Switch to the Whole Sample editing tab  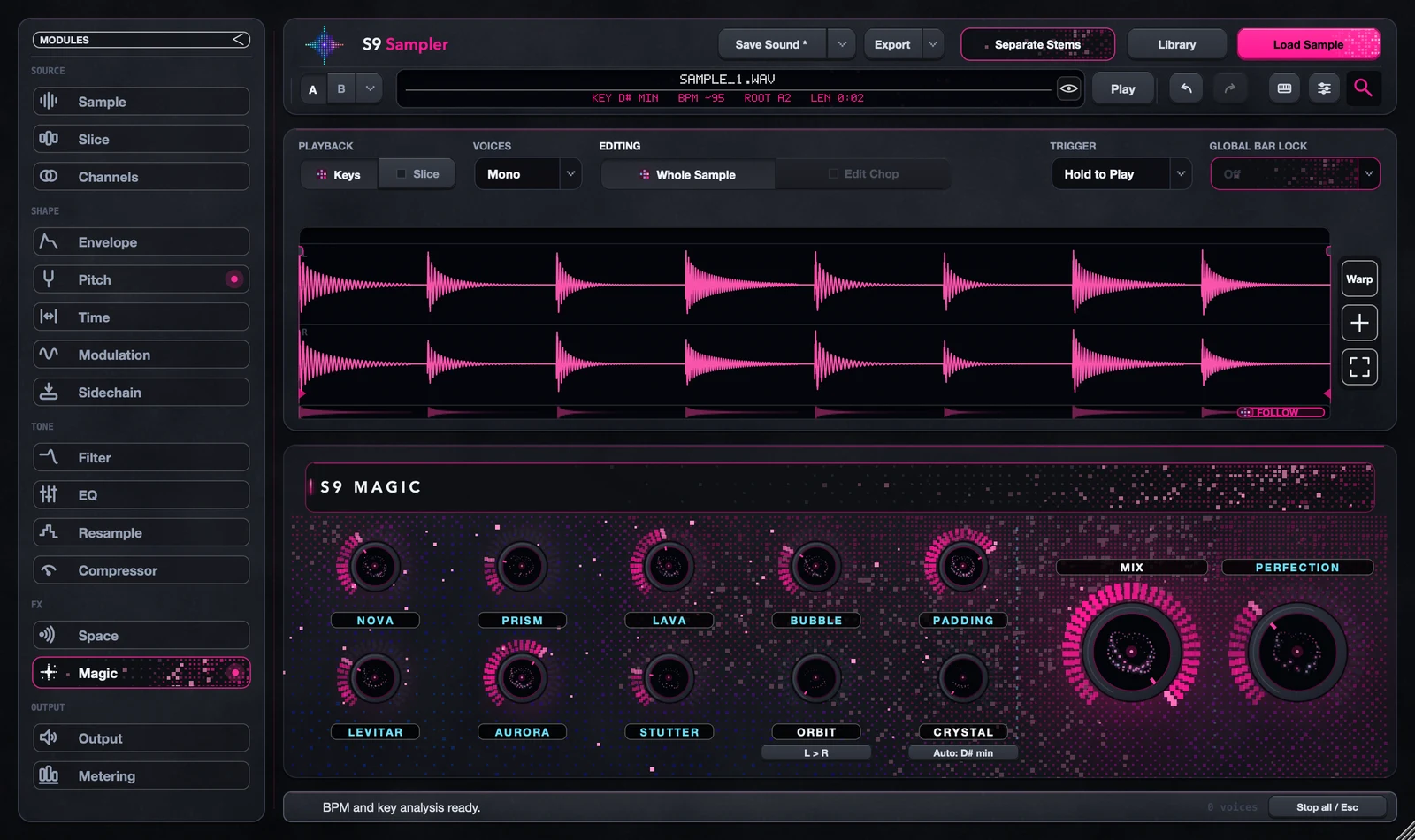click(x=688, y=174)
